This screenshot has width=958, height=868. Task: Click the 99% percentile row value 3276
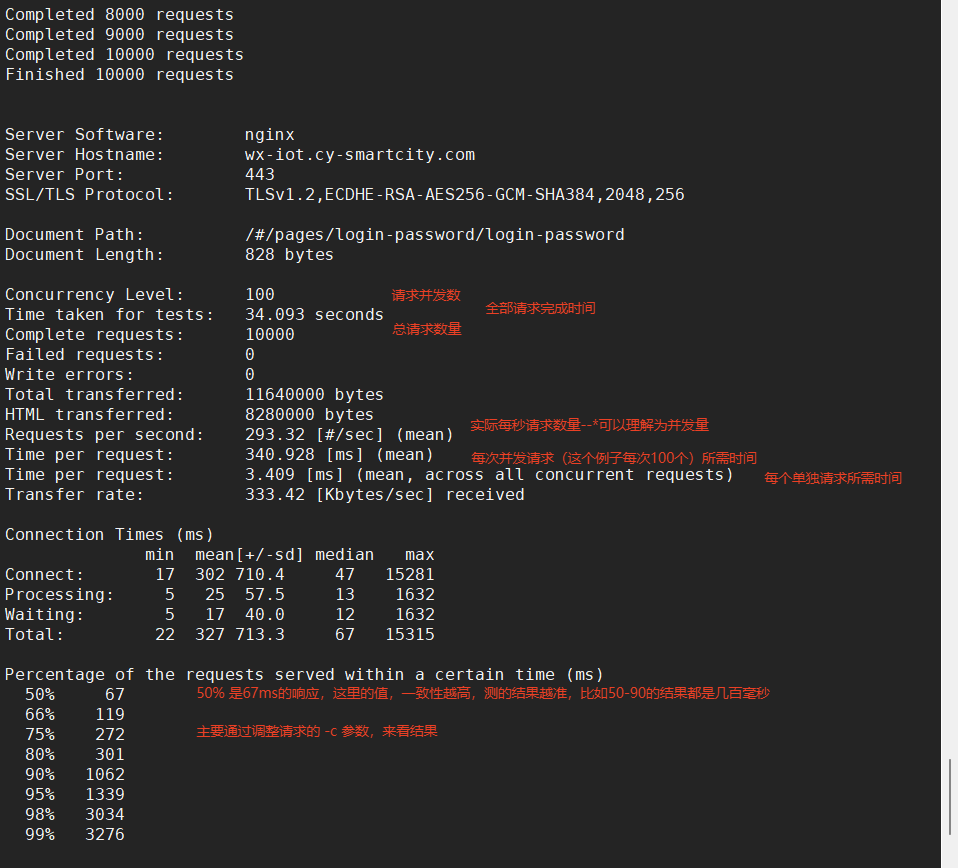pyautogui.click(x=104, y=835)
